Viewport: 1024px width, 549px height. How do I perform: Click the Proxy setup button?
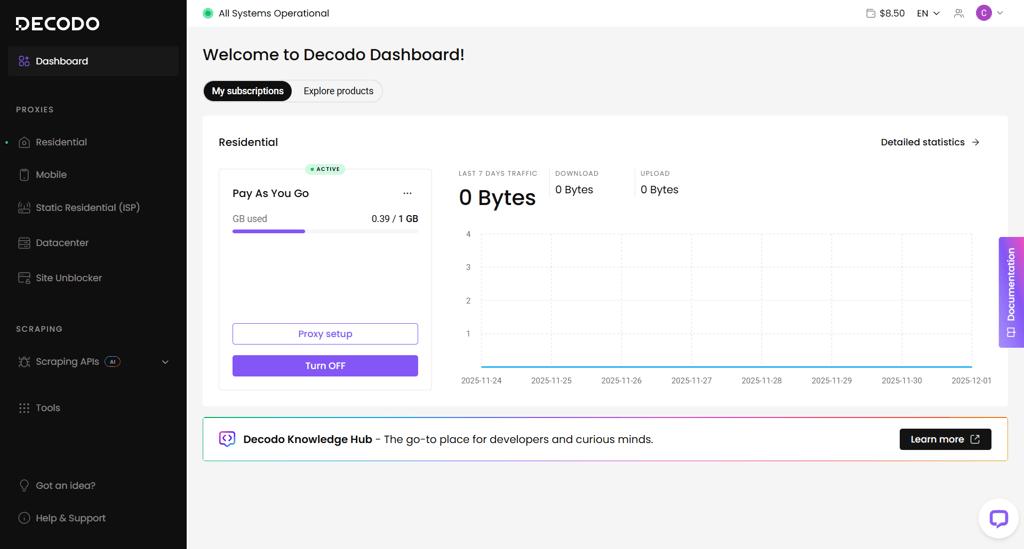[x=325, y=334]
